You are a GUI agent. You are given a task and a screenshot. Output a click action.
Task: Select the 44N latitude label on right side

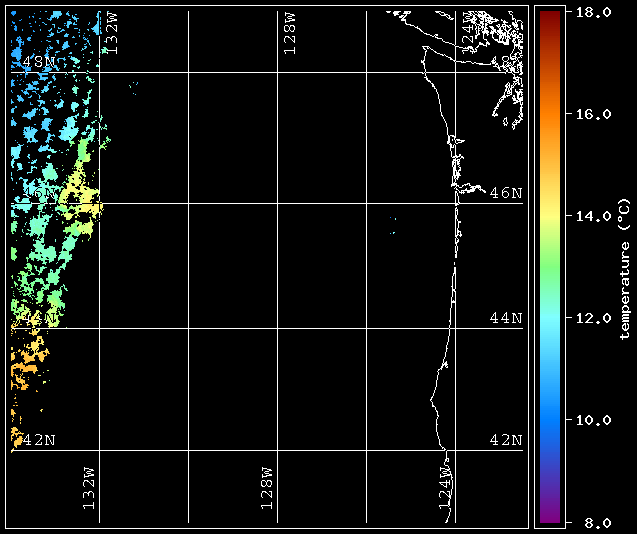505,318
